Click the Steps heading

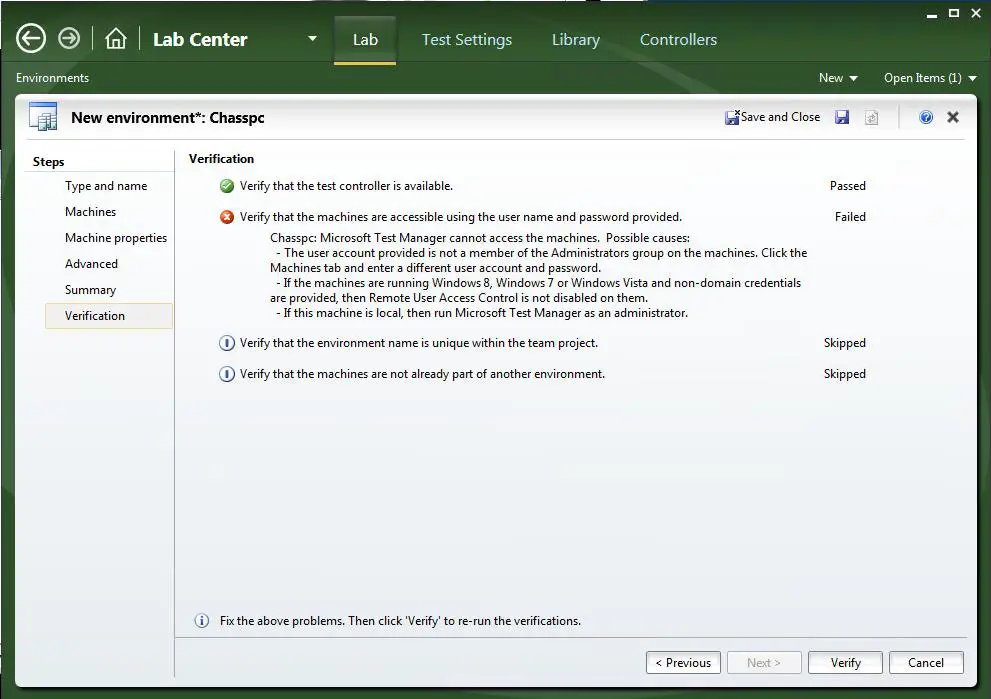point(49,161)
